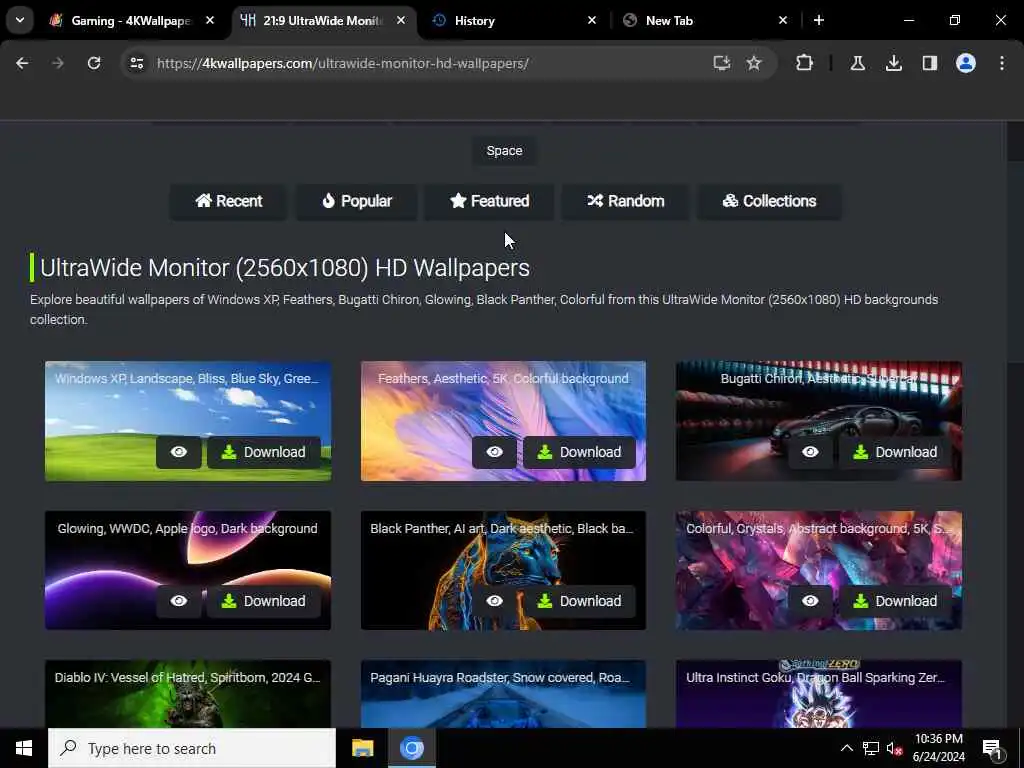Expand the hidden system tray icons
The height and width of the screenshot is (768, 1024).
[846, 748]
